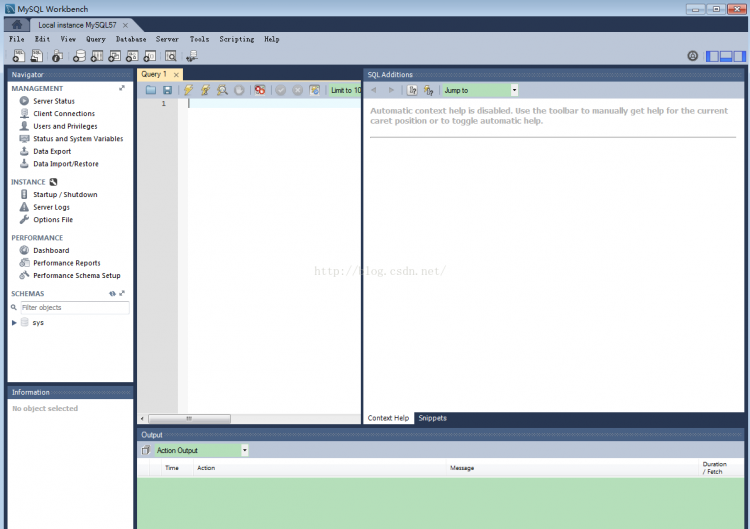Screen dimensions: 750x529
Task: Expand Schemas section maximize arrow
Action: pos(122,293)
